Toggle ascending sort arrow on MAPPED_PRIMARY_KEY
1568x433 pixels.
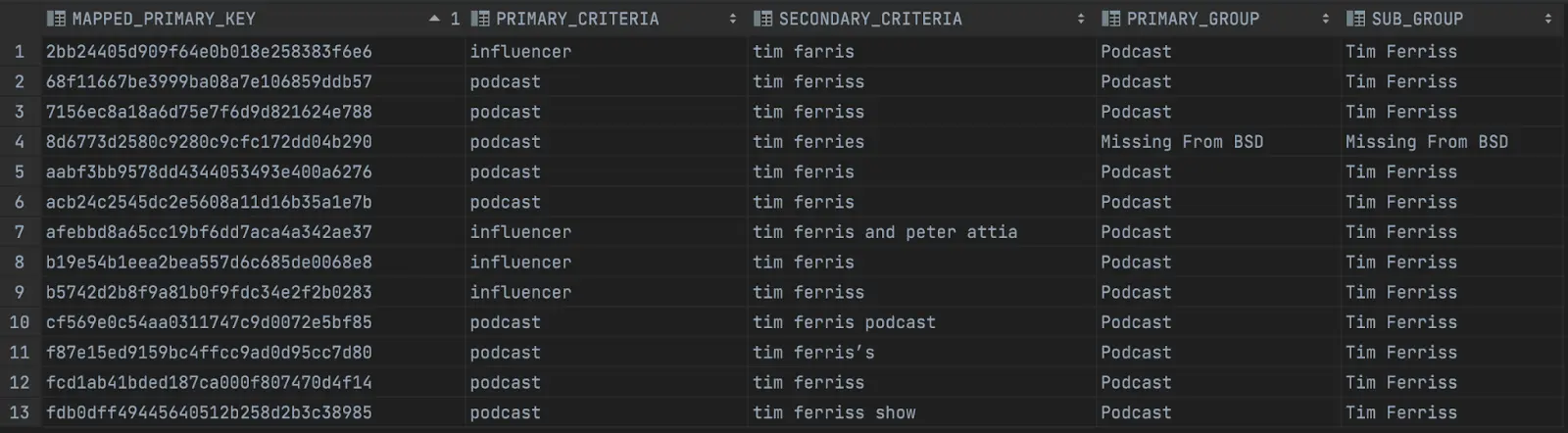434,19
